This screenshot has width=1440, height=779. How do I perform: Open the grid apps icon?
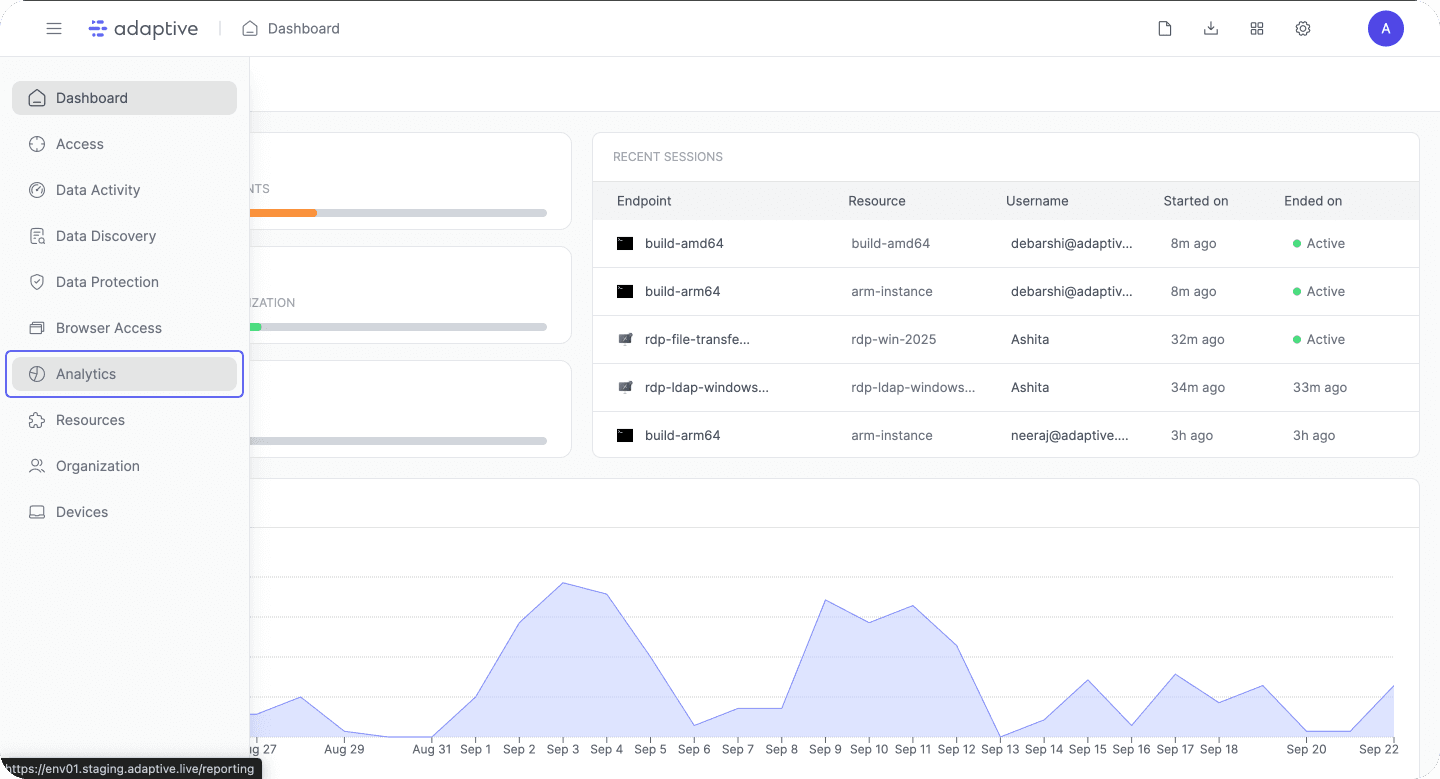tap(1257, 29)
